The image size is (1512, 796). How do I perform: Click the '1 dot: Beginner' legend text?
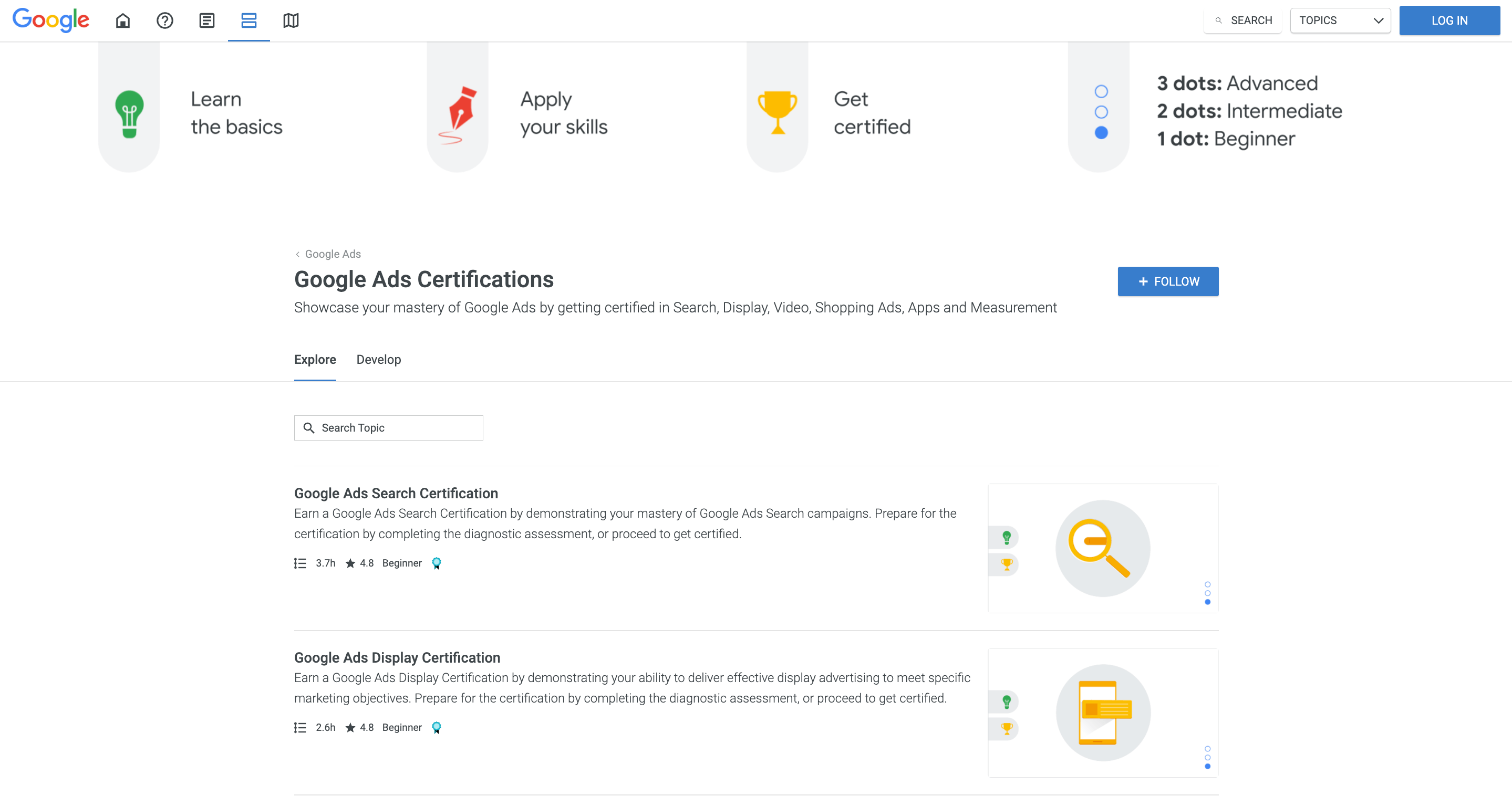point(1226,139)
